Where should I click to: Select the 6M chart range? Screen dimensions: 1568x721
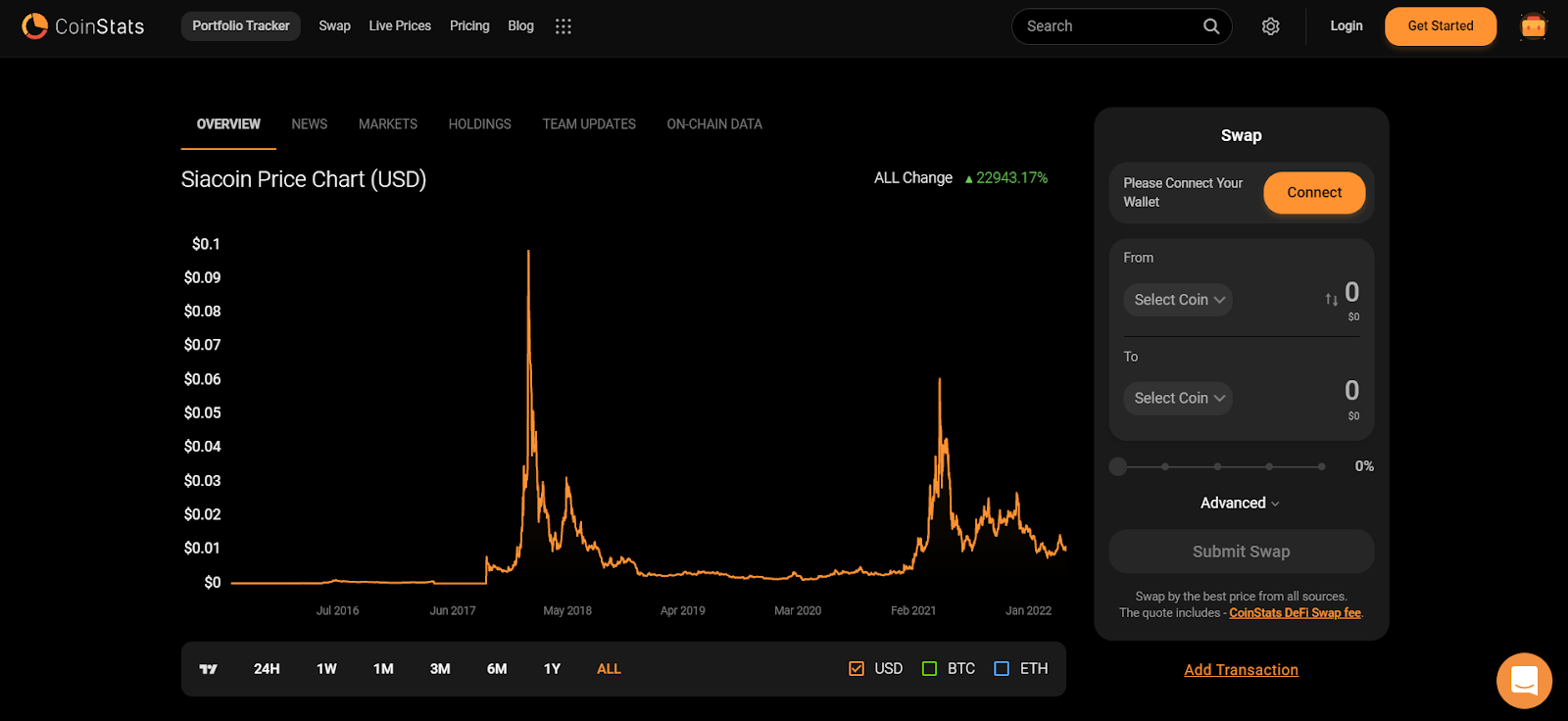click(497, 669)
